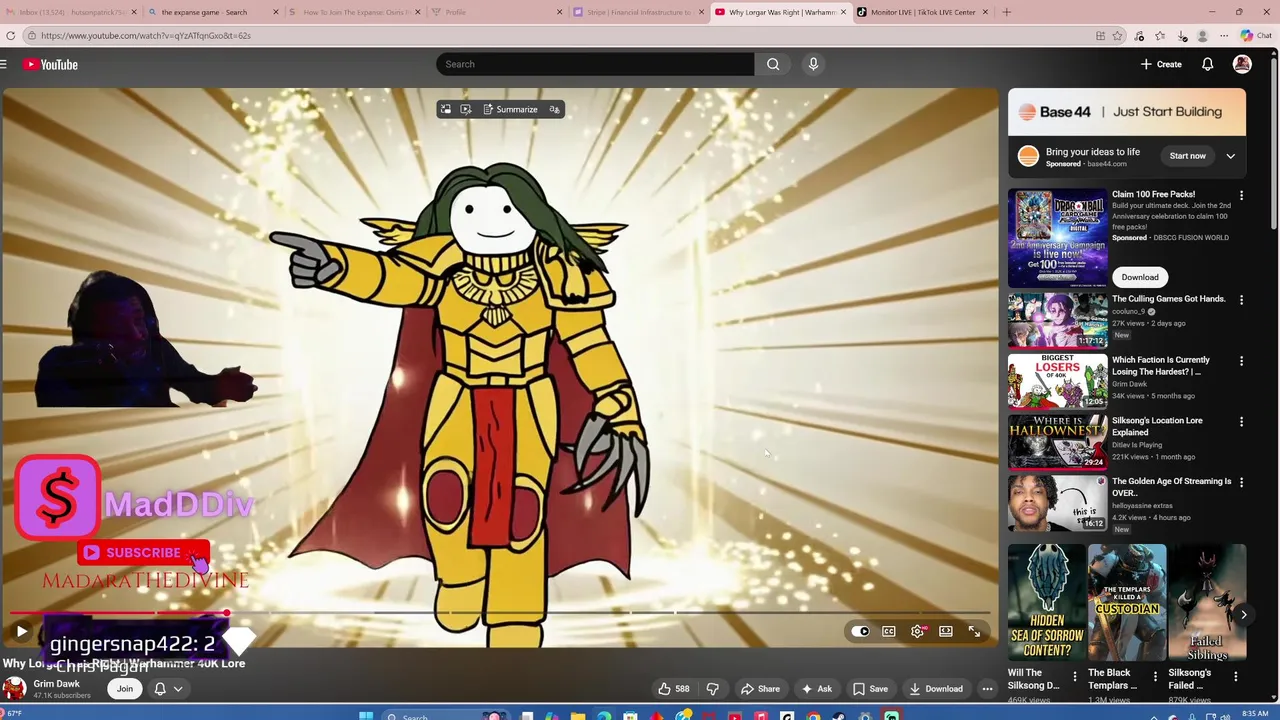The height and width of the screenshot is (720, 1280).
Task: Switch to Monitor LIVE TikTok tab
Action: point(922,12)
